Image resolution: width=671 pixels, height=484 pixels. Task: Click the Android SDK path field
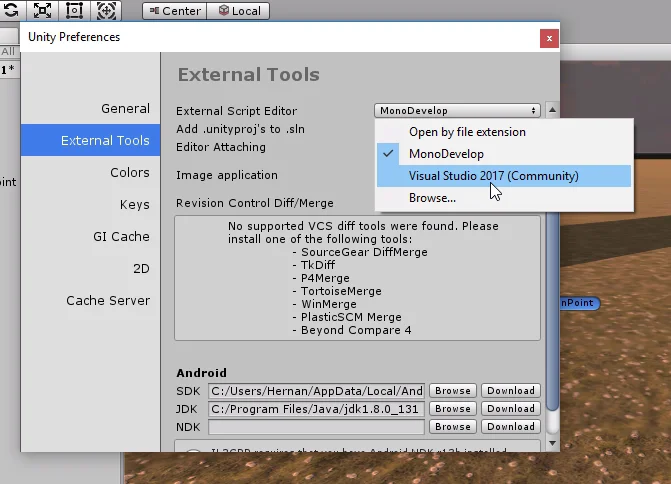(x=316, y=391)
